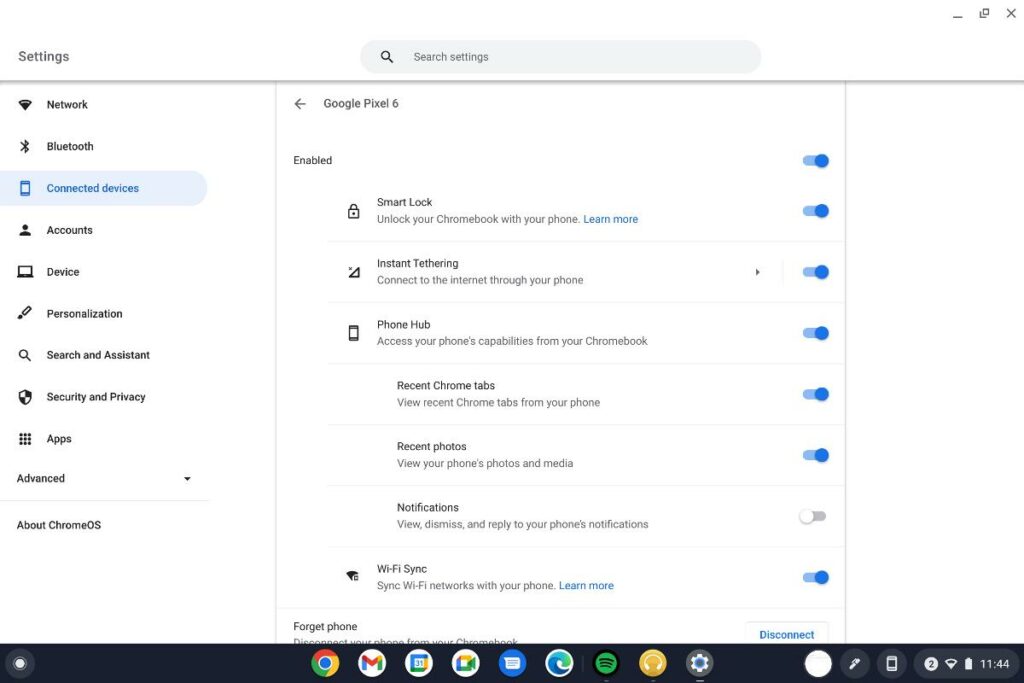Select Connected devices in the sidebar

[x=93, y=187]
